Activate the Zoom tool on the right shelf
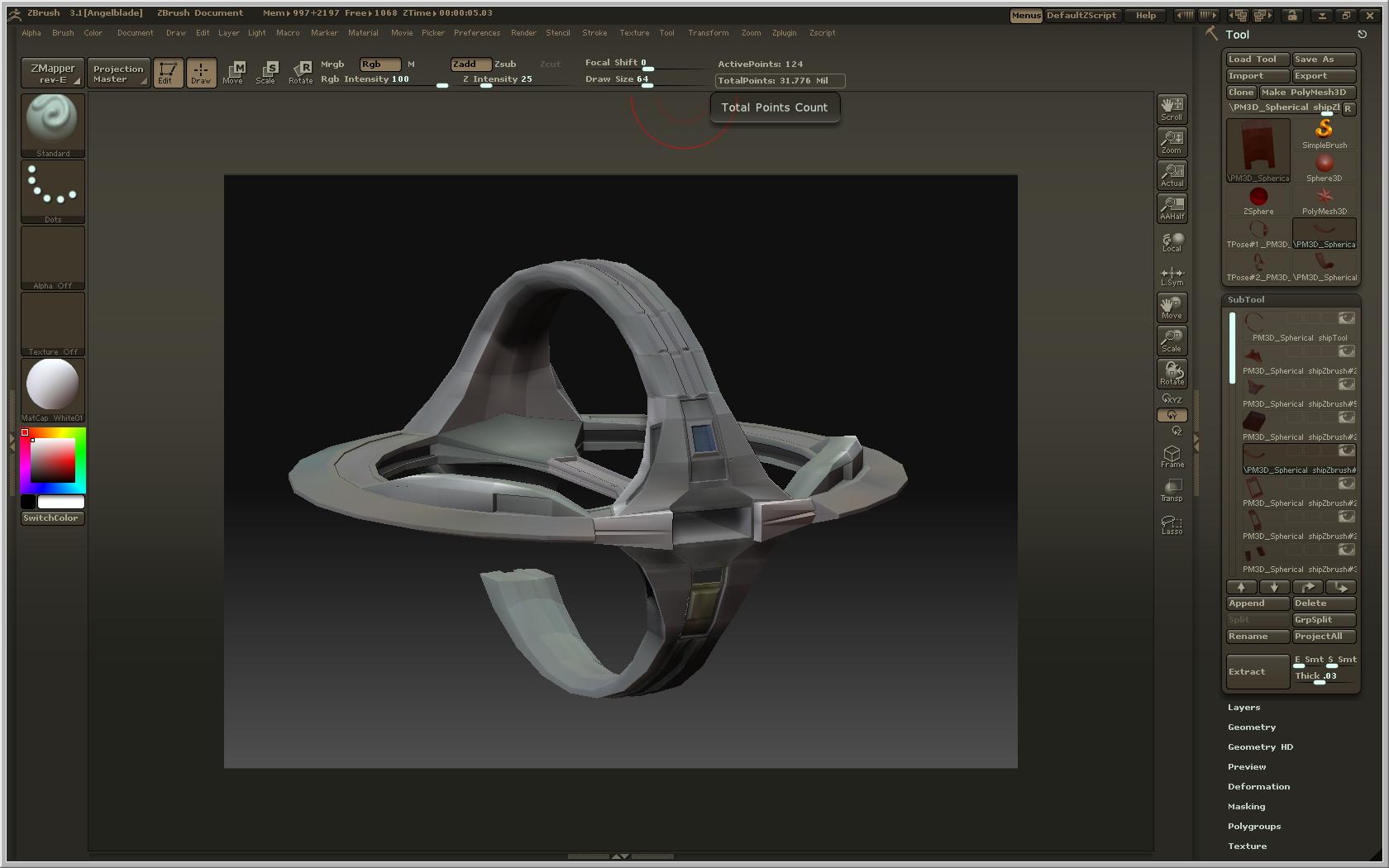The image size is (1389, 868). point(1172,141)
